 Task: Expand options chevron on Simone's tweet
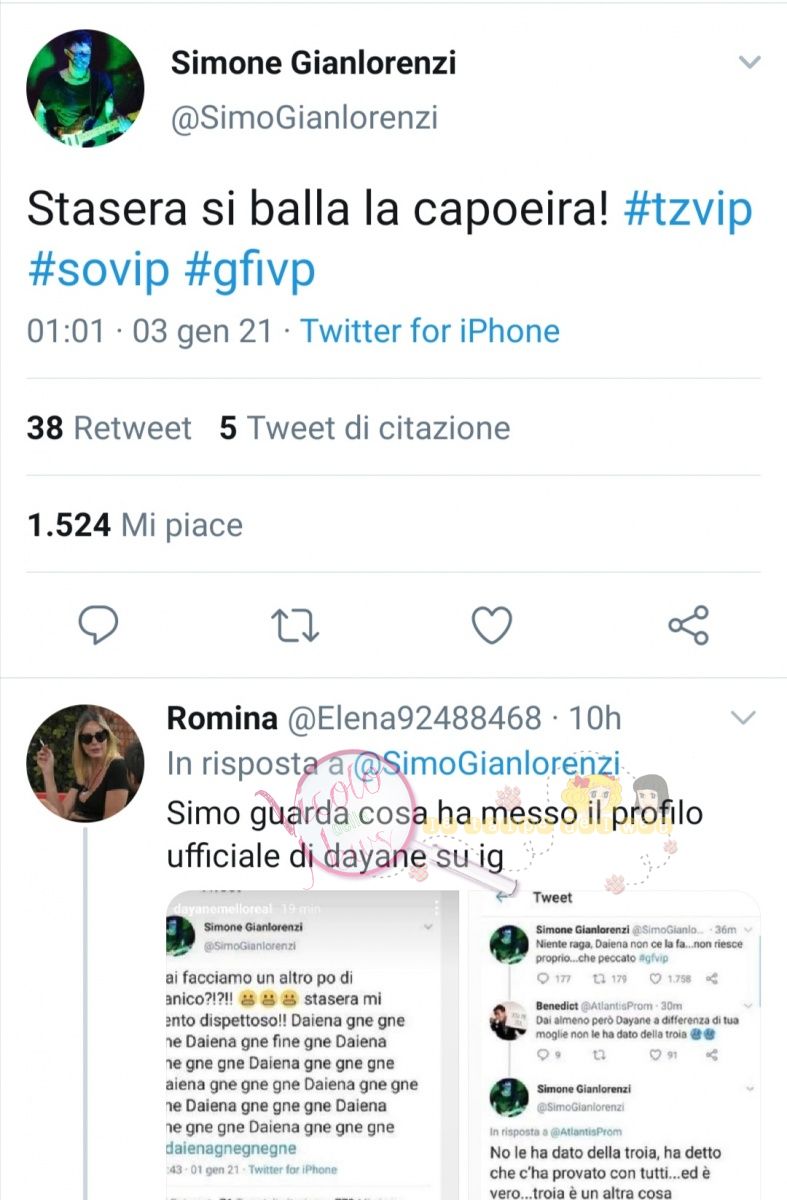[x=749, y=63]
